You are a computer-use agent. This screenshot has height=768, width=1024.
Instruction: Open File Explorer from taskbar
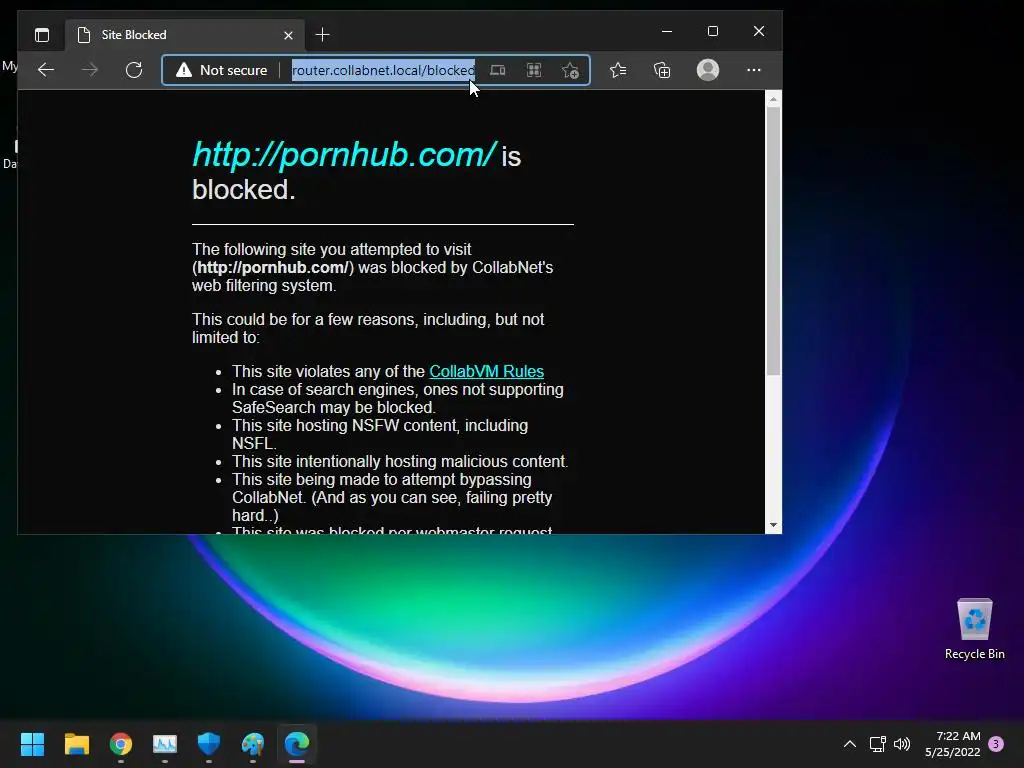[x=76, y=744]
